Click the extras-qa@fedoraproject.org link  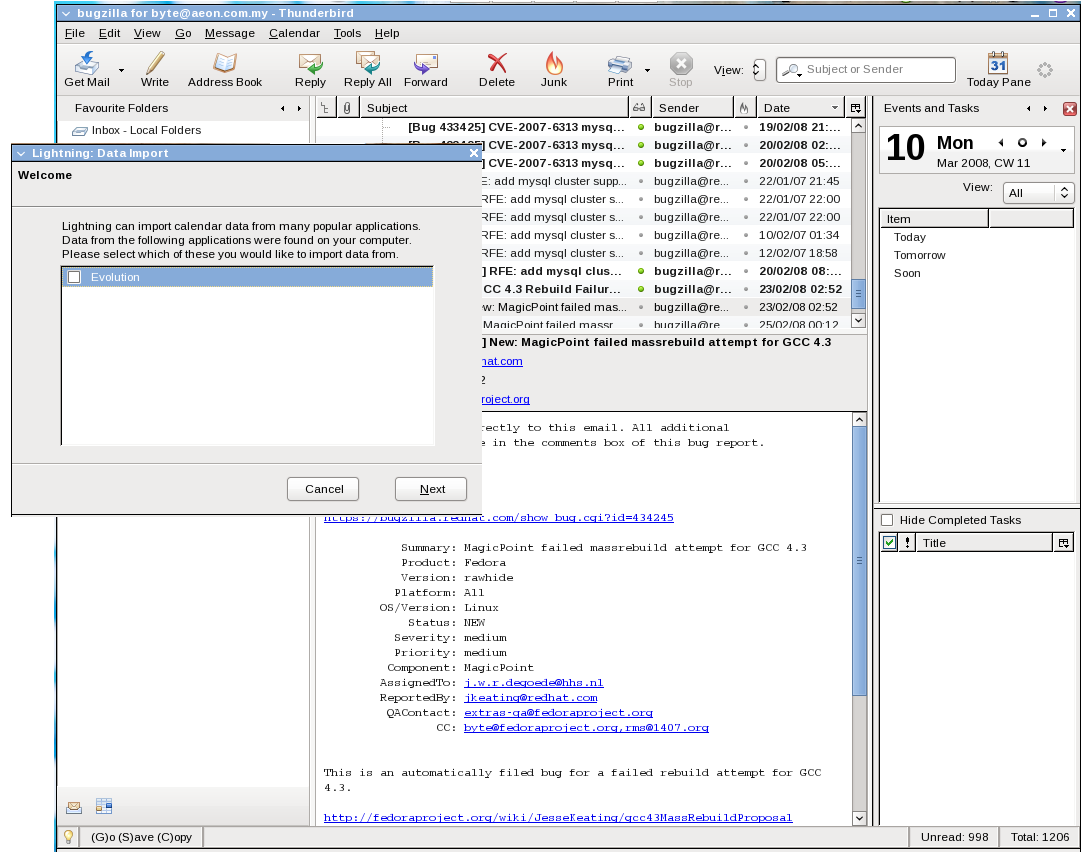tap(558, 713)
